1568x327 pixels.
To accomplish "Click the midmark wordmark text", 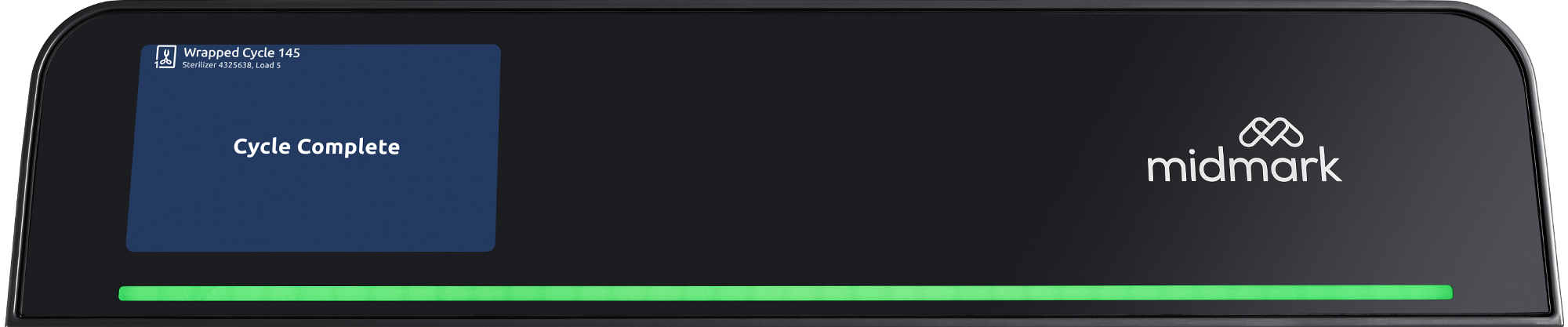I will click(1244, 165).
